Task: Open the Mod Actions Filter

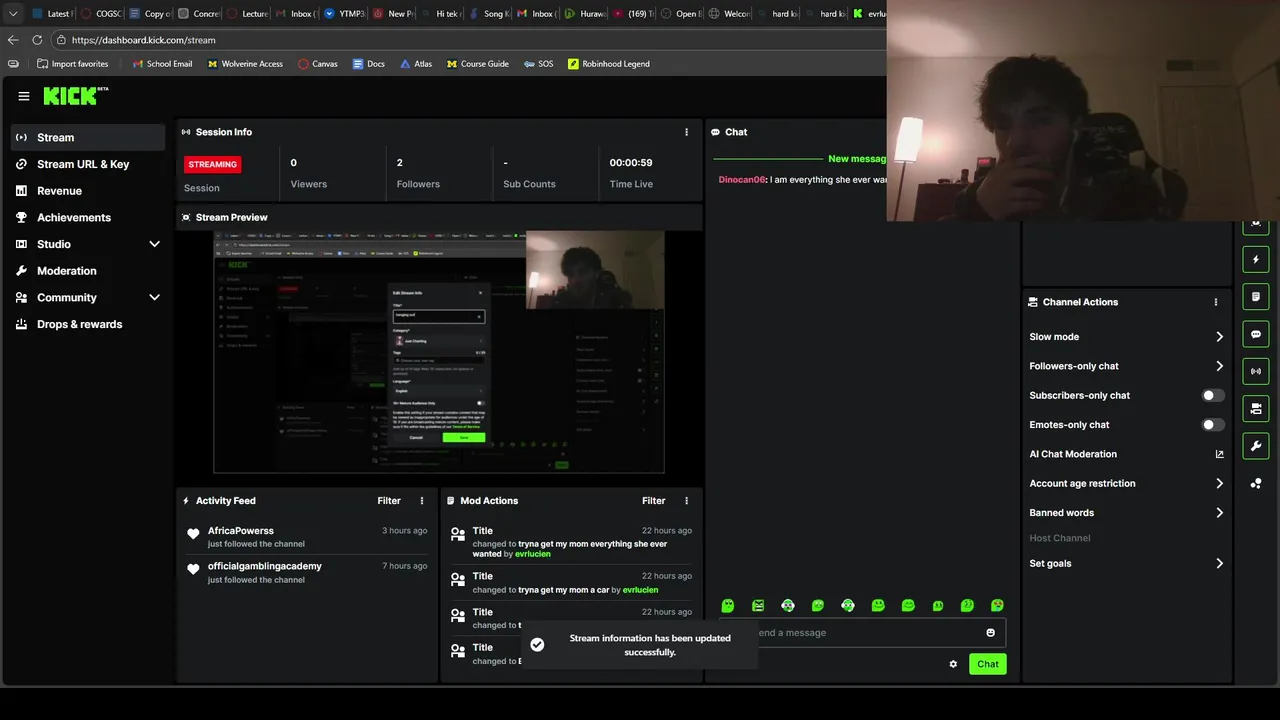Action: (x=653, y=501)
